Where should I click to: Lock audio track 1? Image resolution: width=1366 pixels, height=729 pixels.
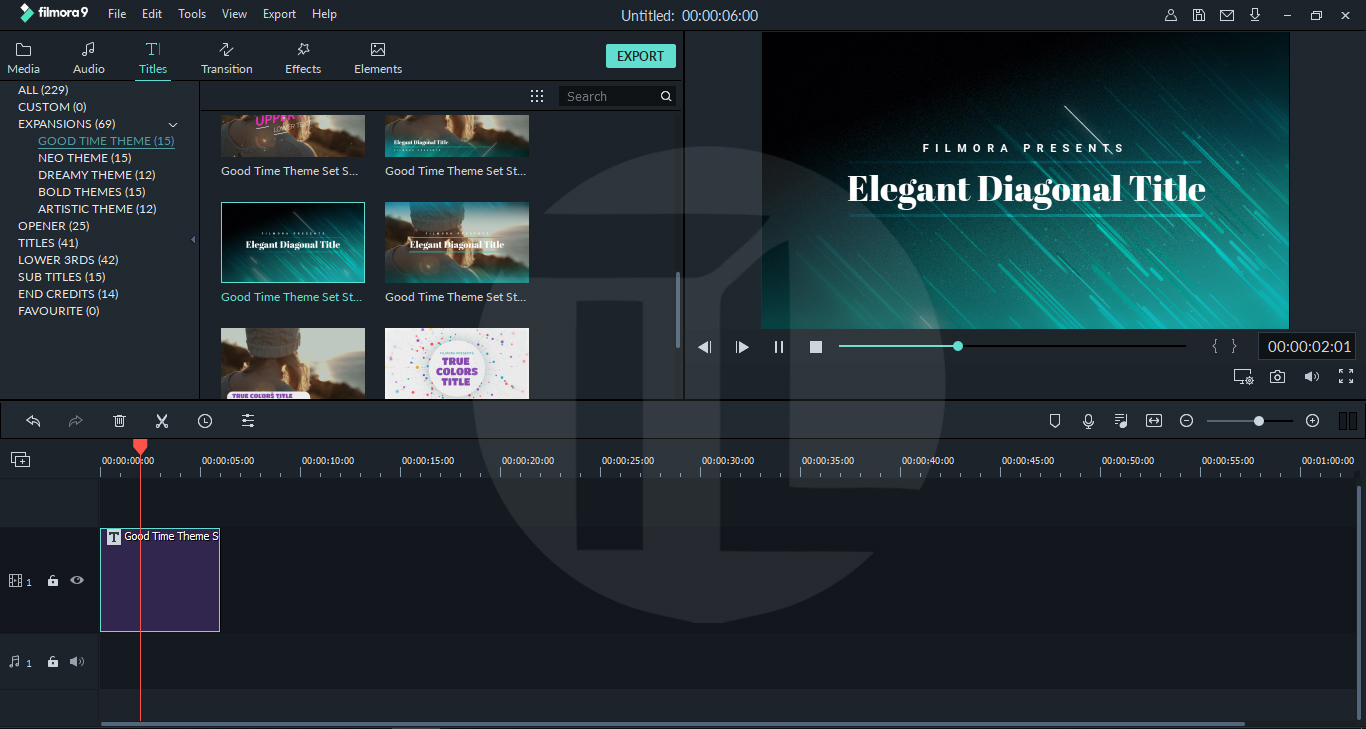(x=53, y=662)
